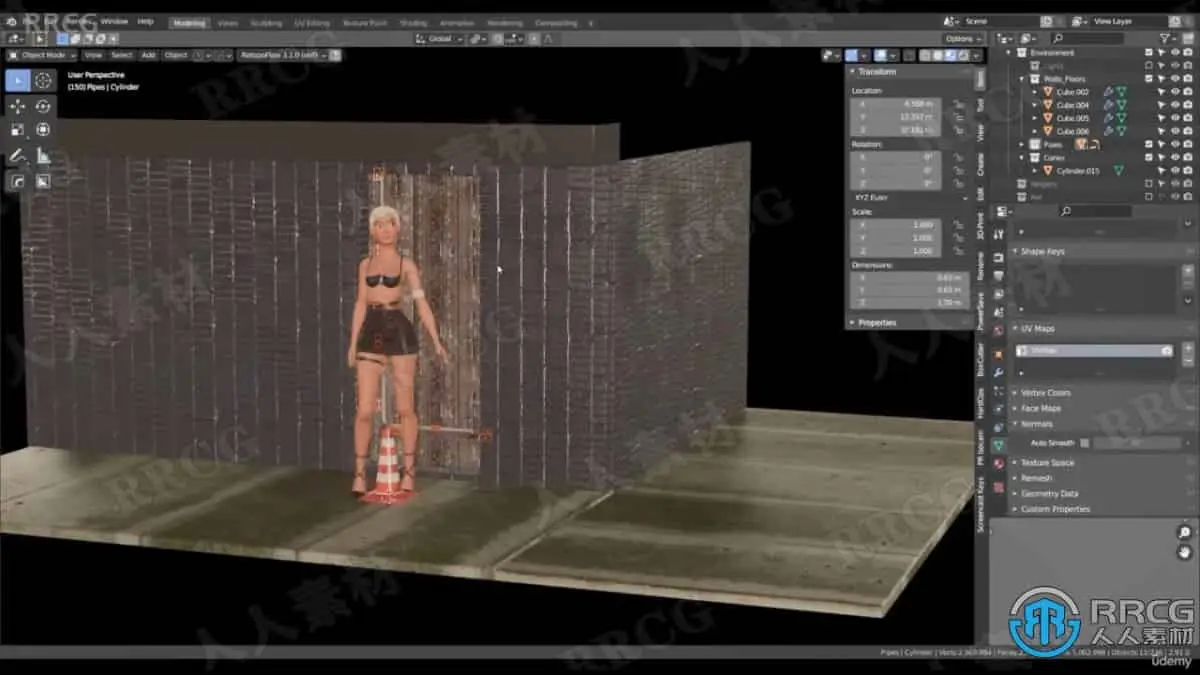The width and height of the screenshot is (1200, 675).
Task: Toggle visibility eye for Cube.002
Action: tap(1175, 91)
